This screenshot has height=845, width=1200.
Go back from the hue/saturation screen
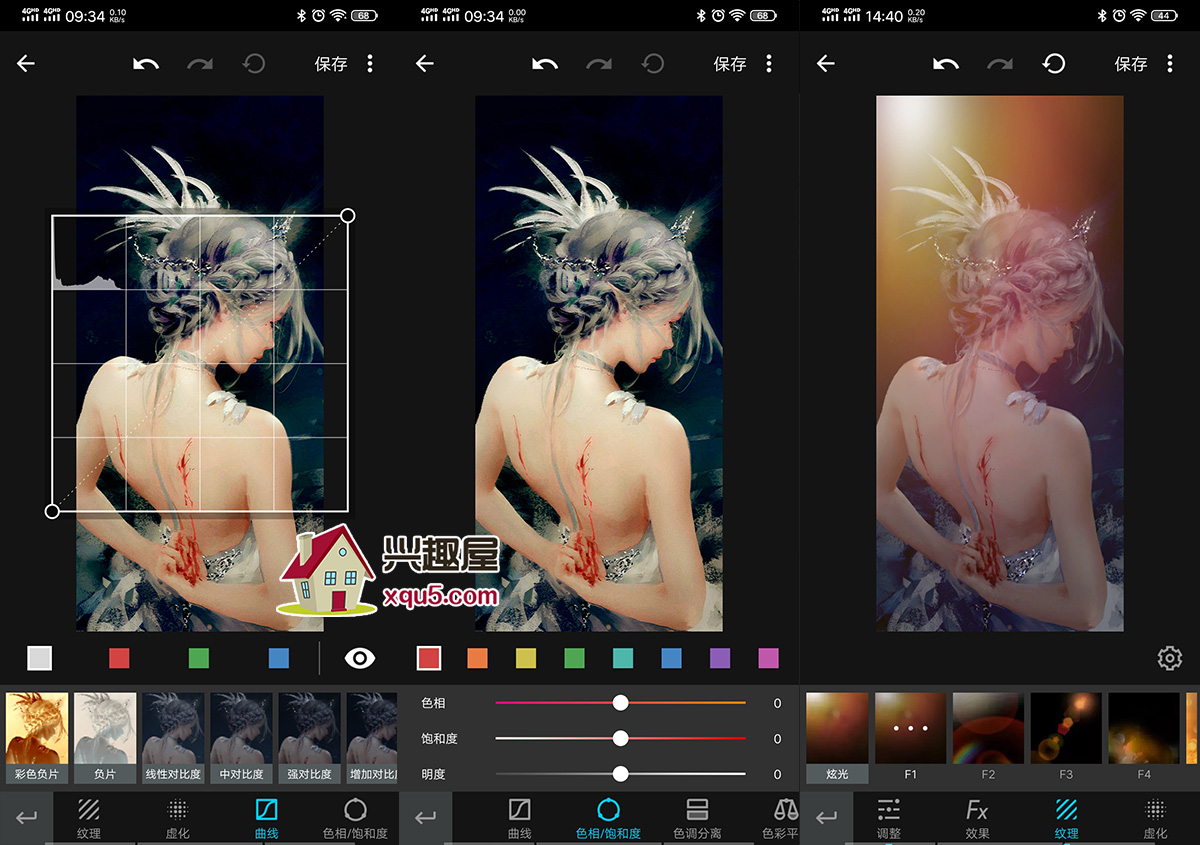(x=425, y=63)
